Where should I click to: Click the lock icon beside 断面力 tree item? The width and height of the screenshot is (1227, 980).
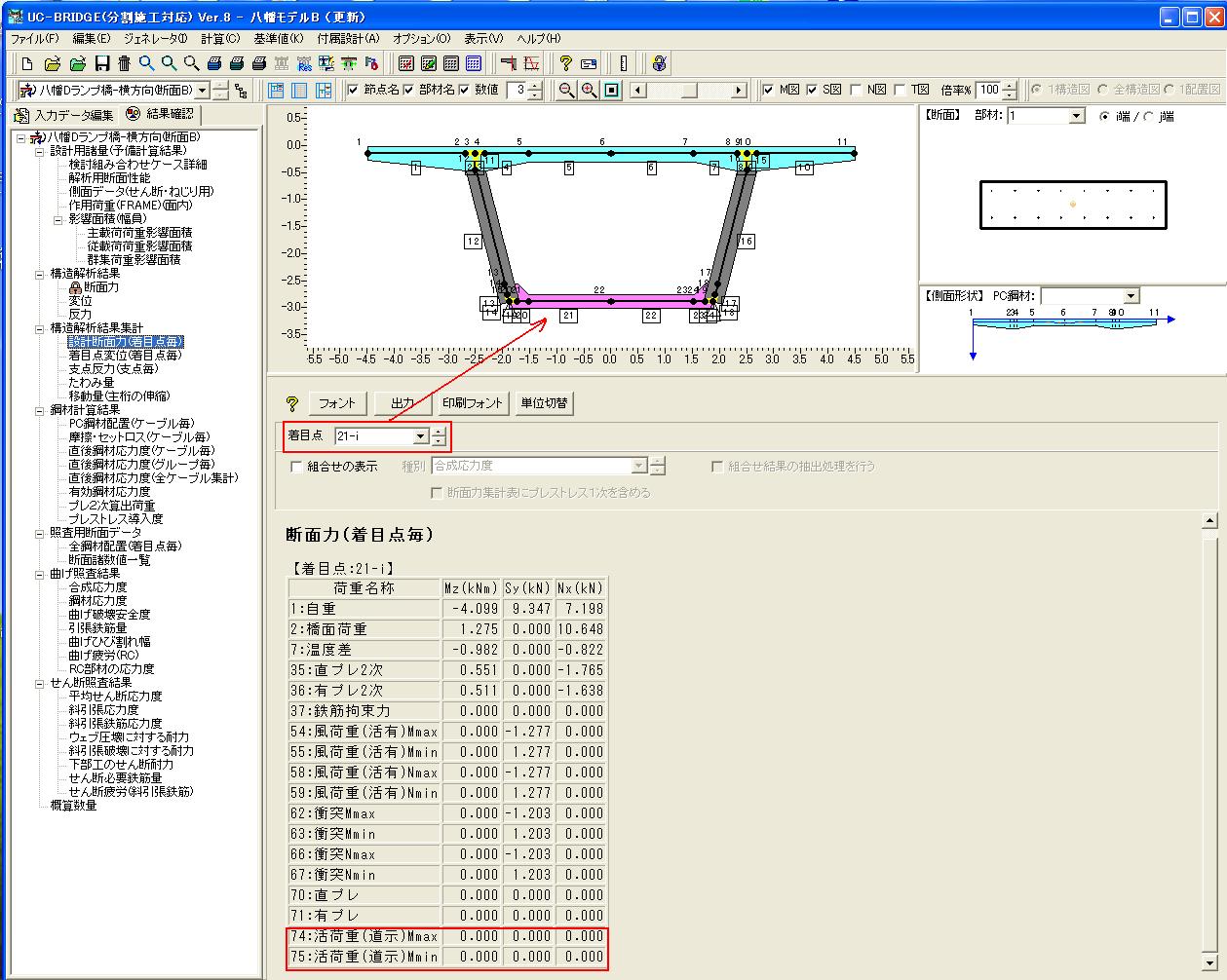pos(75,287)
